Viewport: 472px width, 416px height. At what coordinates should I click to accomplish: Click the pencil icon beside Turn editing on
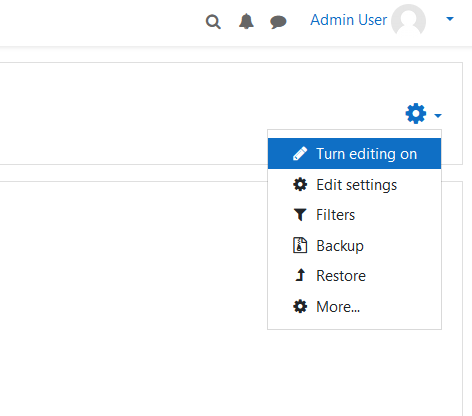coord(300,154)
